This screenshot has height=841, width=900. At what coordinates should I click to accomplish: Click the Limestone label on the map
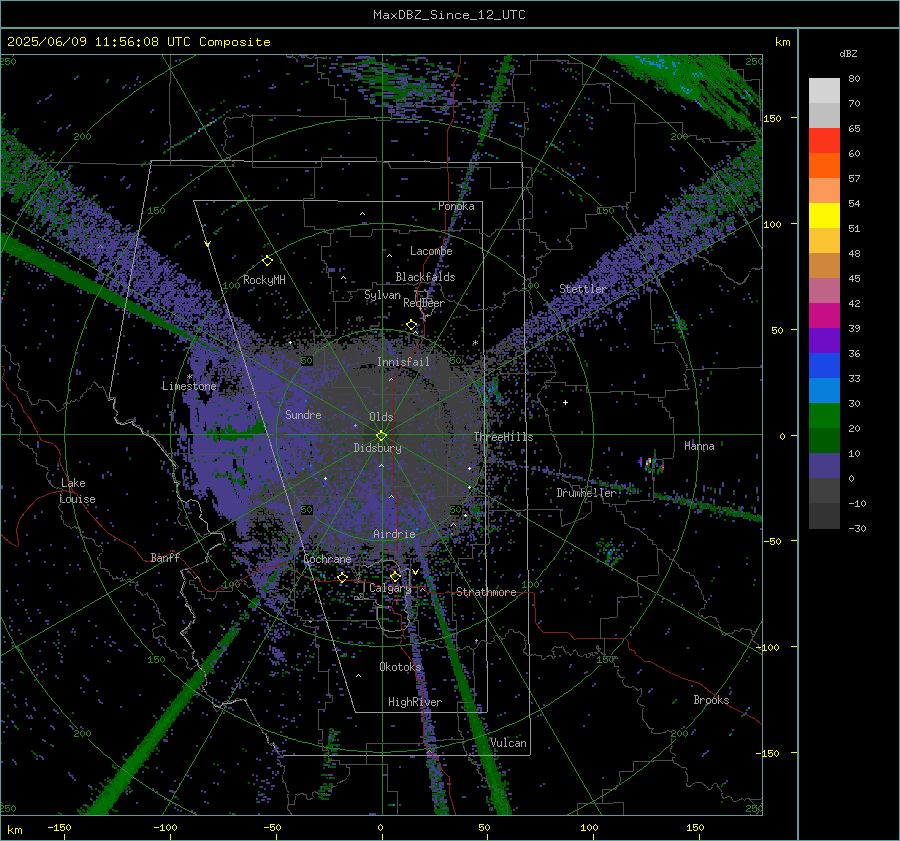(x=189, y=386)
